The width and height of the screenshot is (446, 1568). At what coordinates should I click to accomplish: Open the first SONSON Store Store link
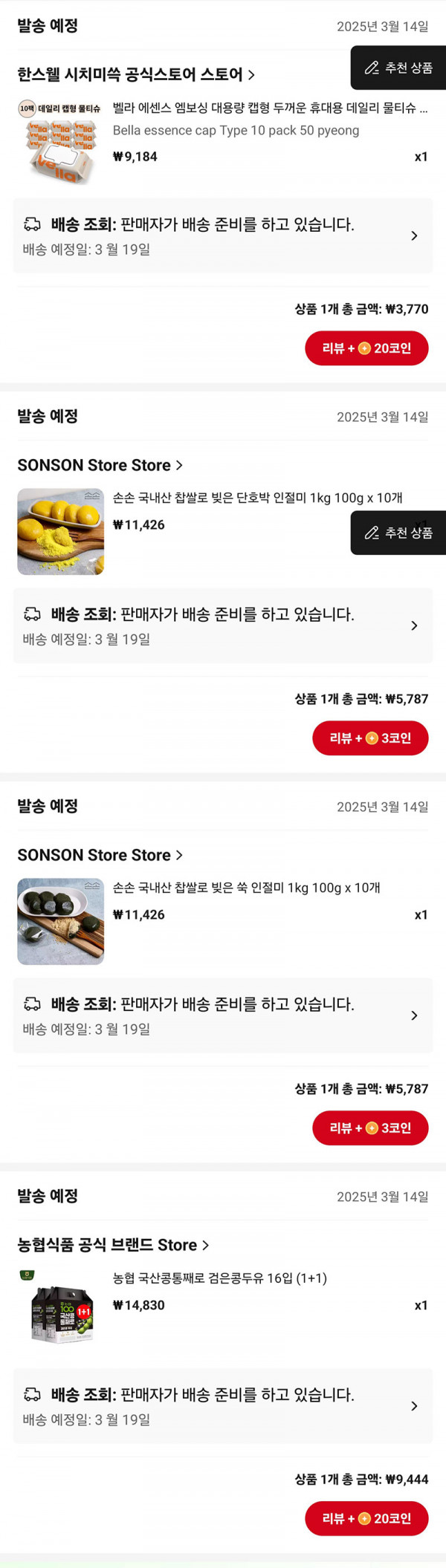point(100,465)
